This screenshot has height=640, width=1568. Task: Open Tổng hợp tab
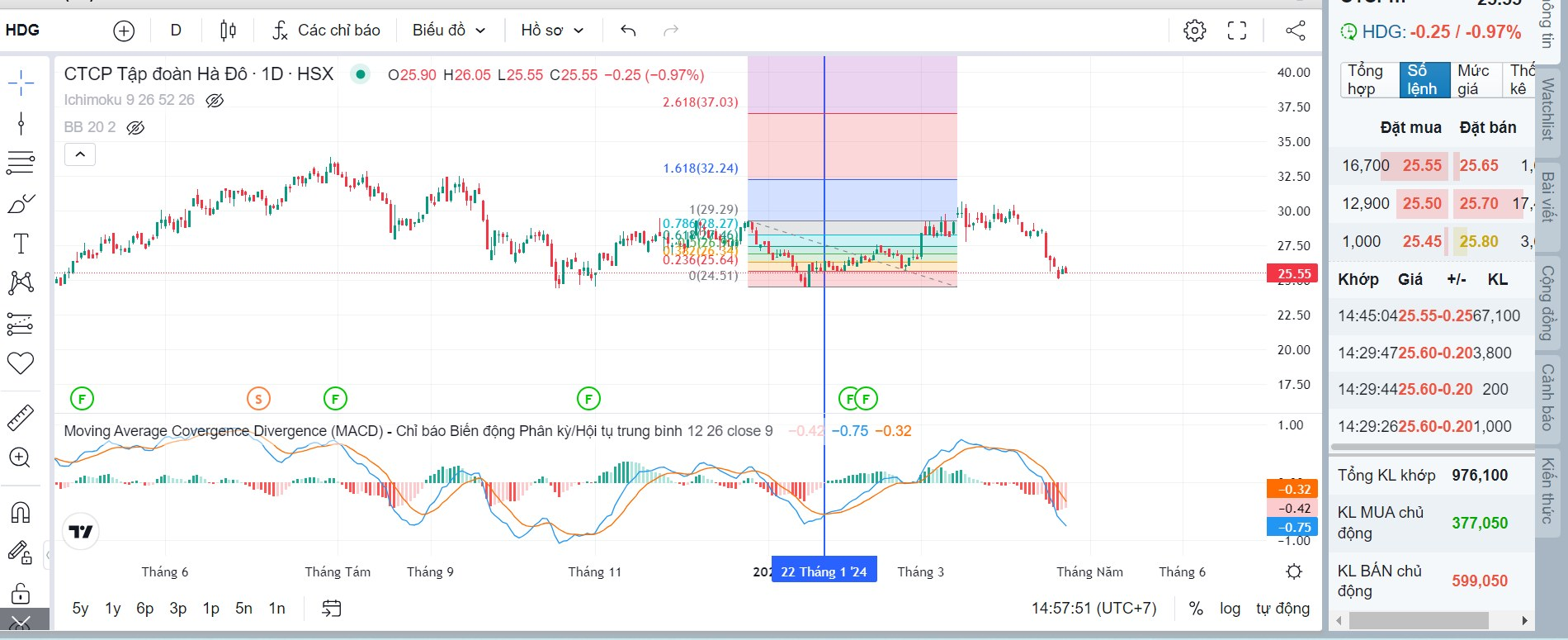(x=1369, y=79)
